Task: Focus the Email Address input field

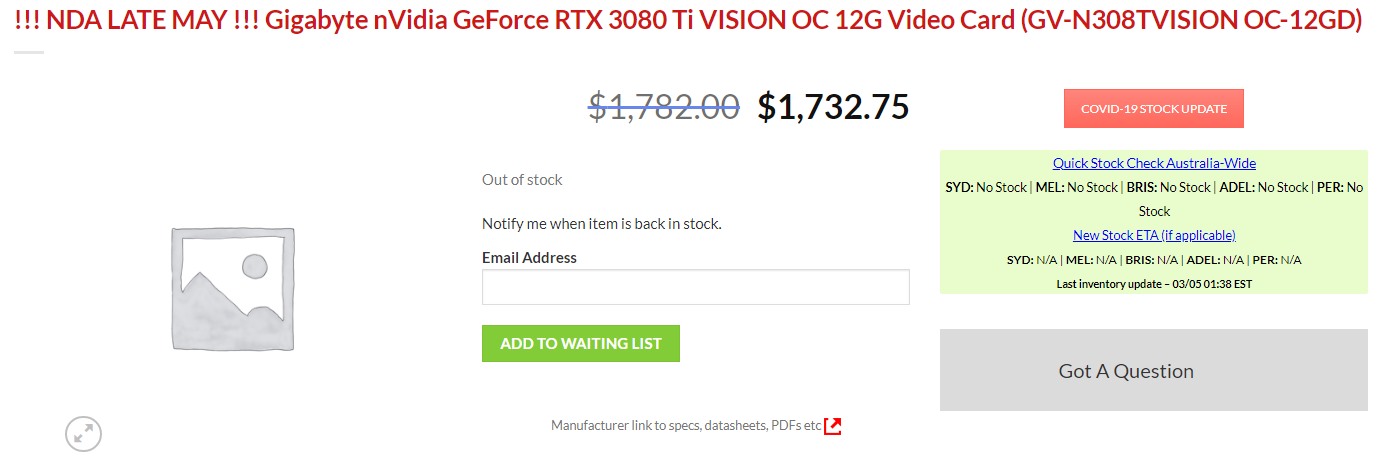Action: 695,287
